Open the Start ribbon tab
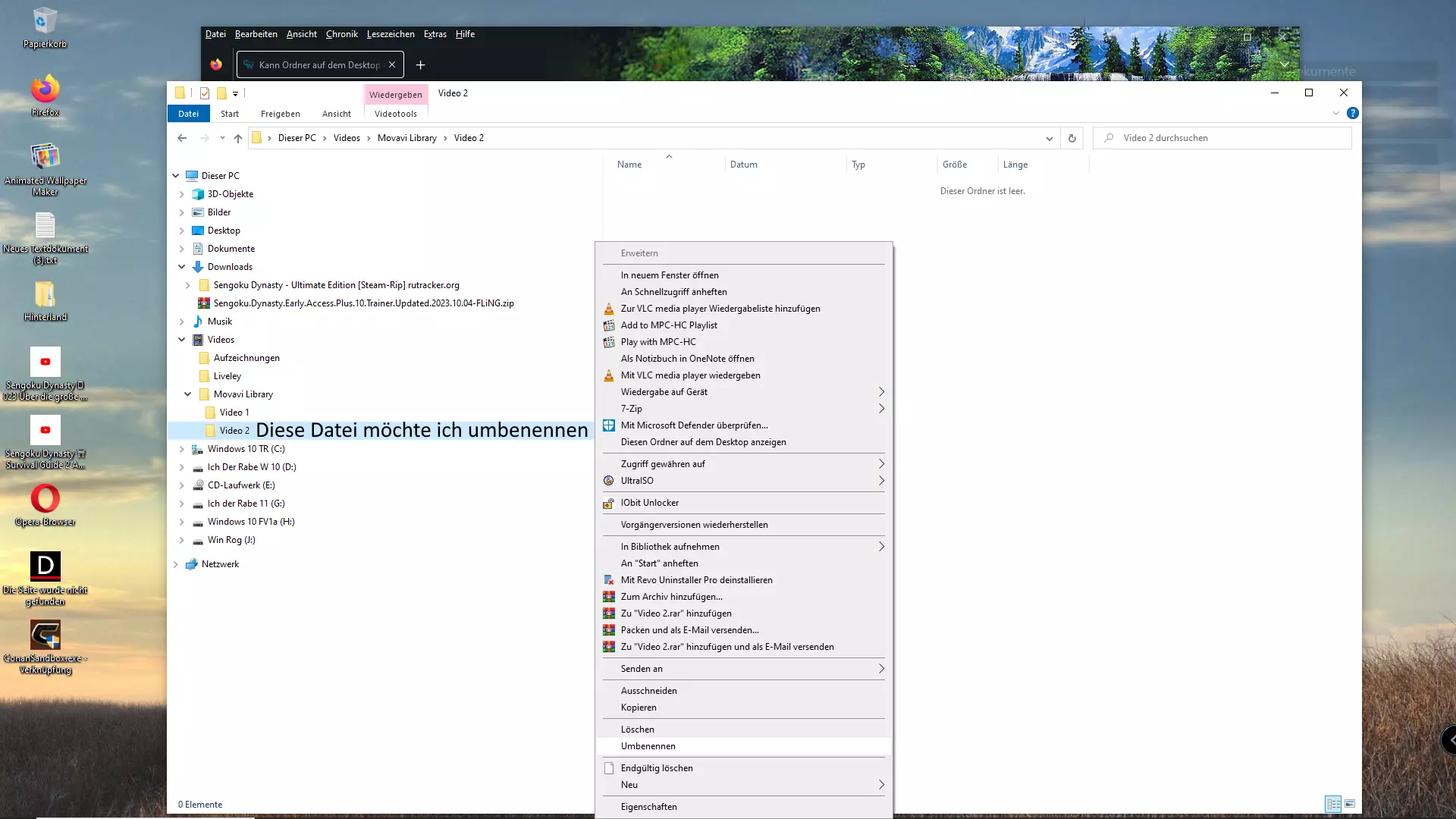This screenshot has width=1456, height=819. point(230,114)
